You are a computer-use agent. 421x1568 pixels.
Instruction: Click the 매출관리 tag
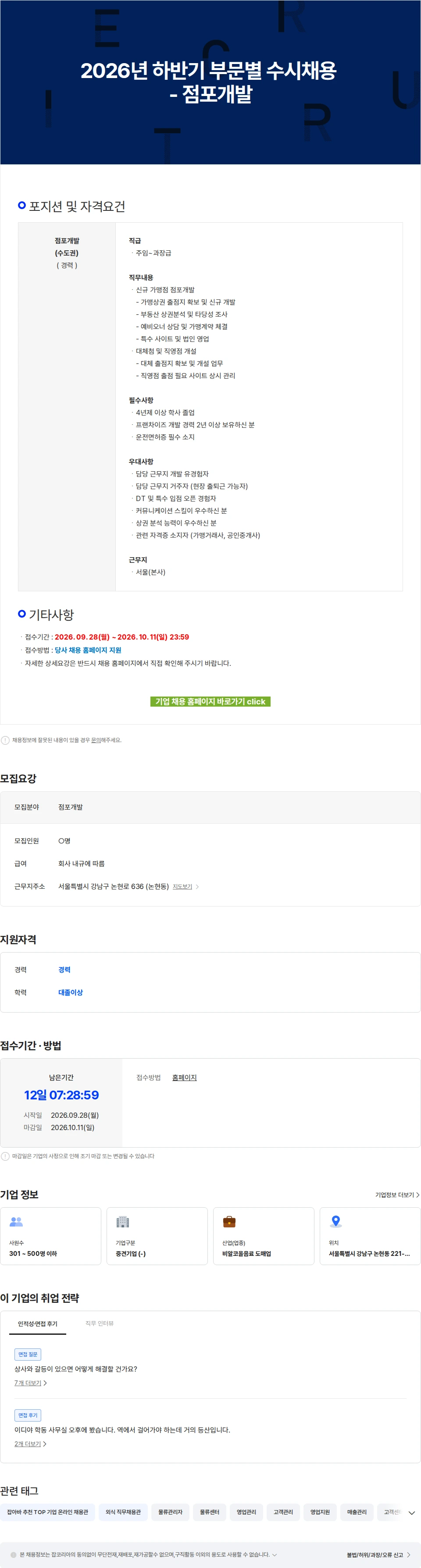point(357,1512)
